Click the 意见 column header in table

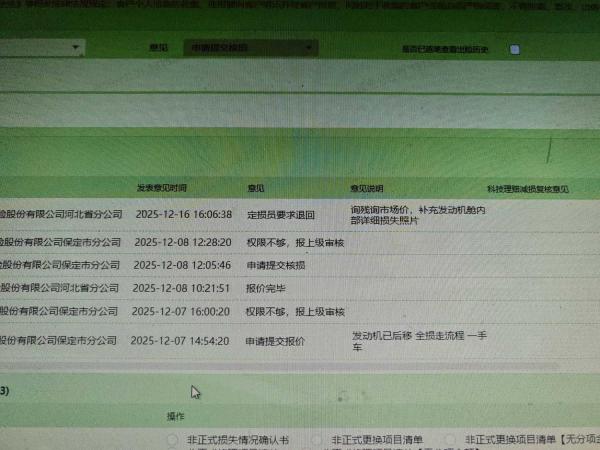click(256, 188)
